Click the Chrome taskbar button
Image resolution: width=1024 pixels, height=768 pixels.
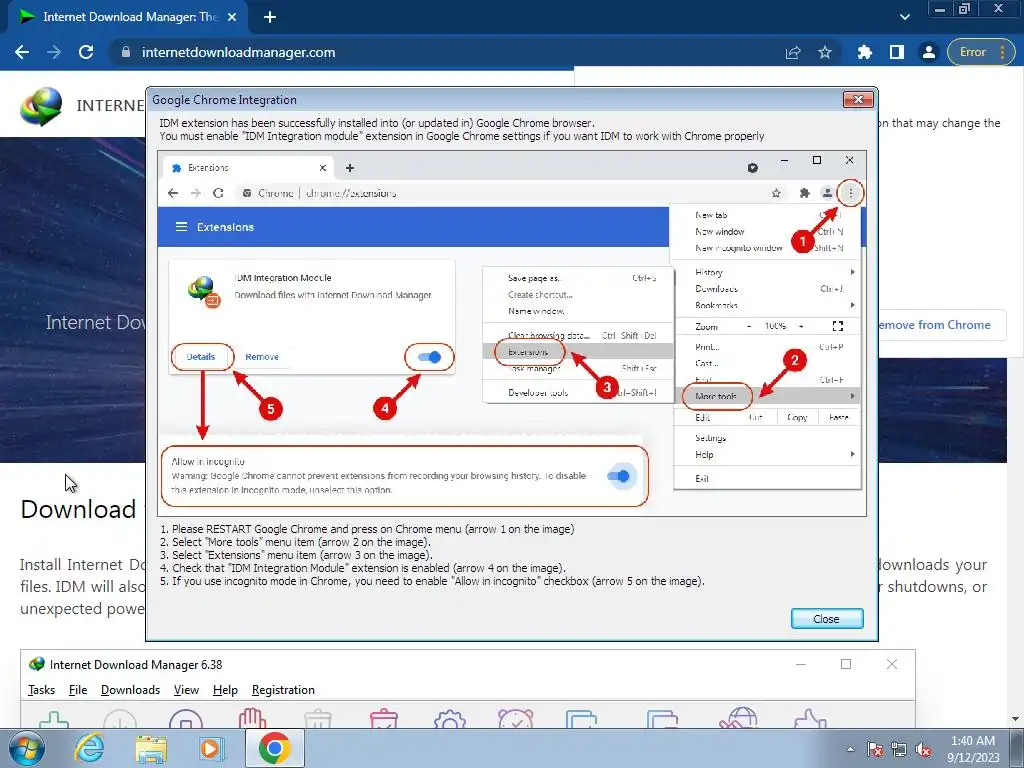tap(274, 748)
